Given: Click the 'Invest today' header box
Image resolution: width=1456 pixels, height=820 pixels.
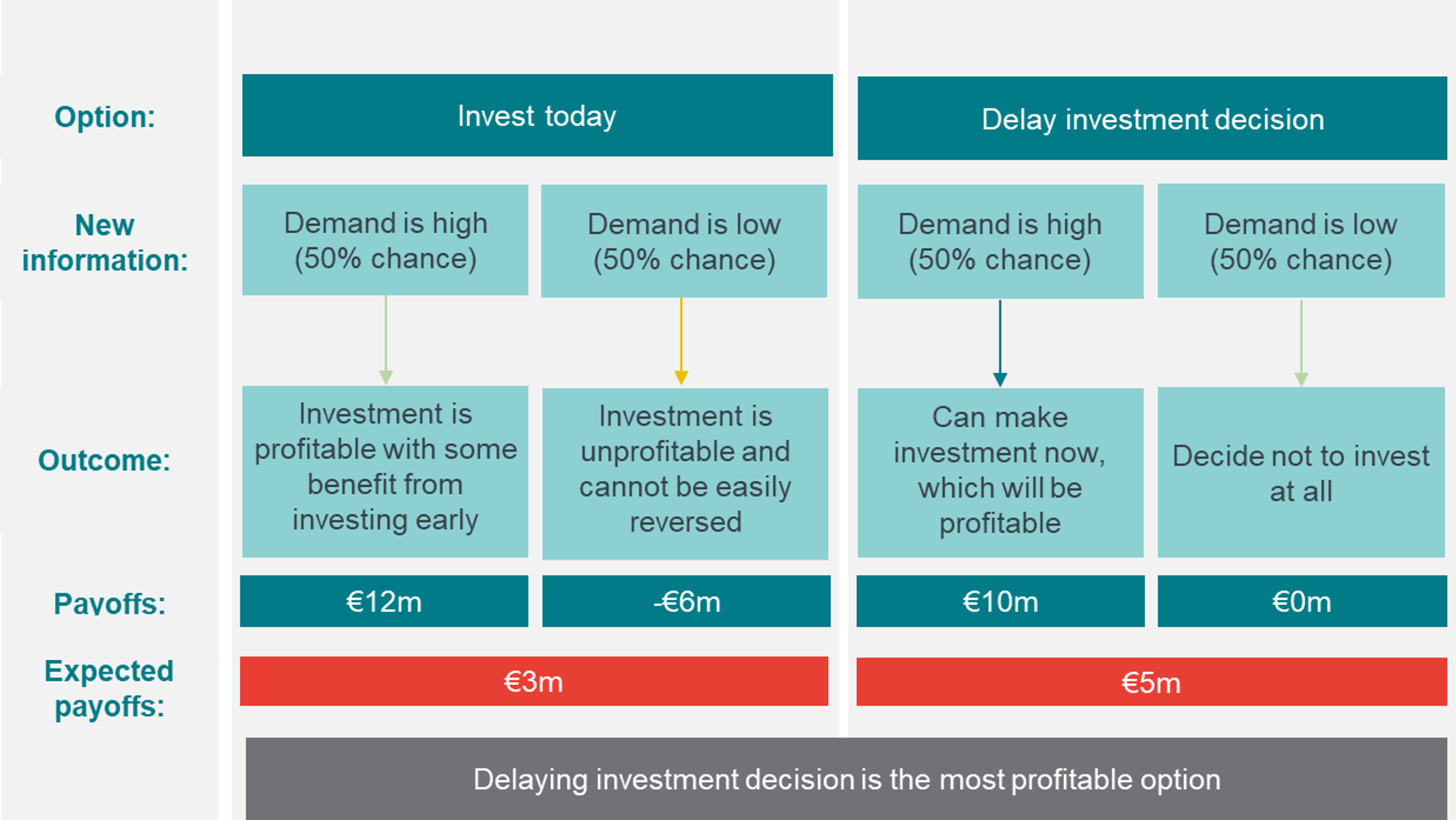Looking at the screenshot, I should click(x=537, y=115).
